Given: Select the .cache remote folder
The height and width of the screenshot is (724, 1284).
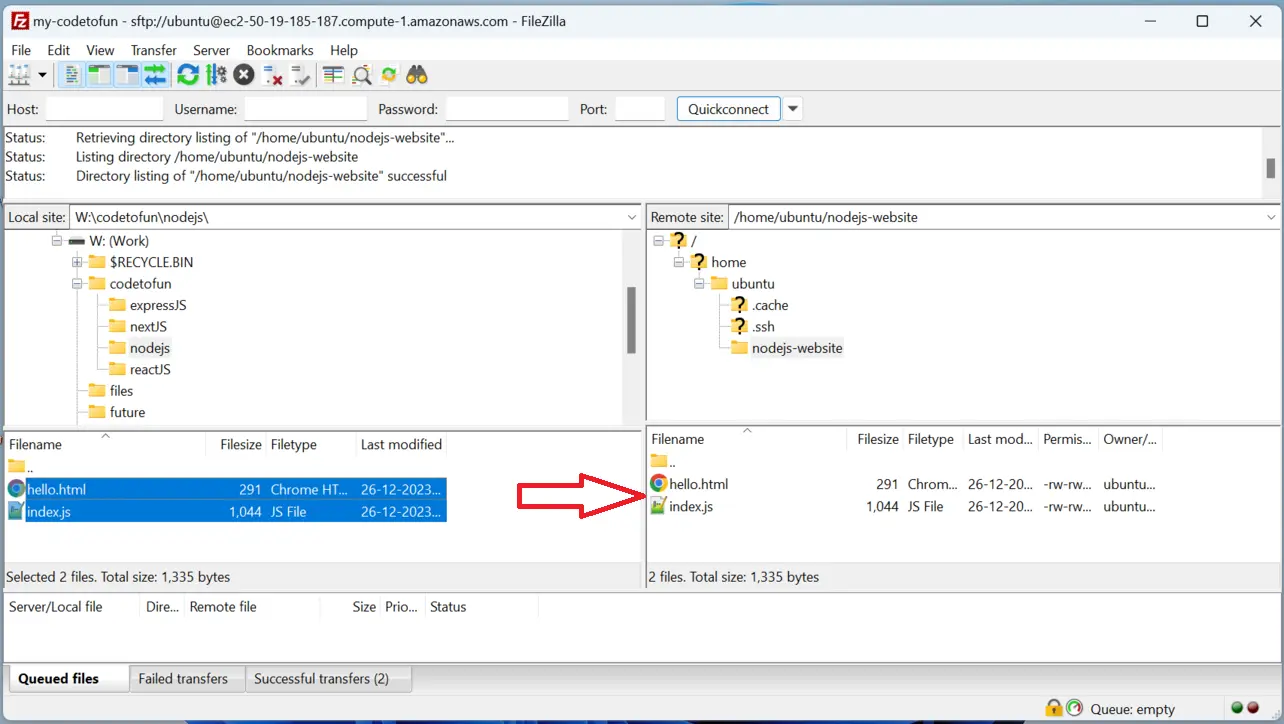Looking at the screenshot, I should pos(770,305).
